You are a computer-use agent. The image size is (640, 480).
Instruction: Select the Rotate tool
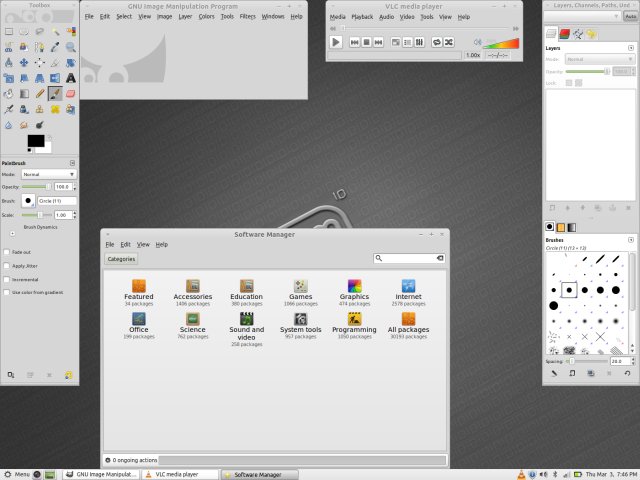pos(71,62)
